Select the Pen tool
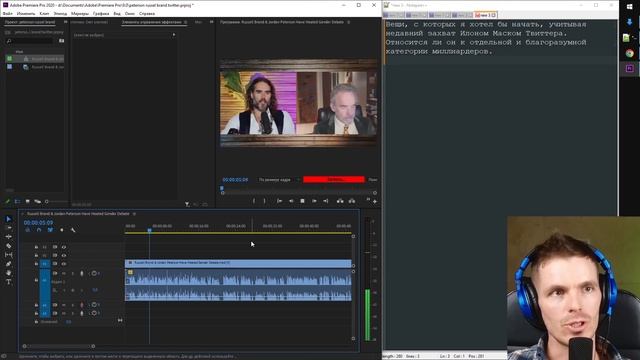This screenshot has width=640, height=360. coord(9,264)
